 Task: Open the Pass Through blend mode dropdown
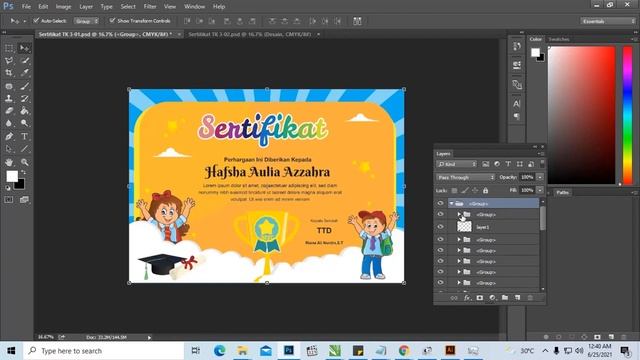(465, 177)
